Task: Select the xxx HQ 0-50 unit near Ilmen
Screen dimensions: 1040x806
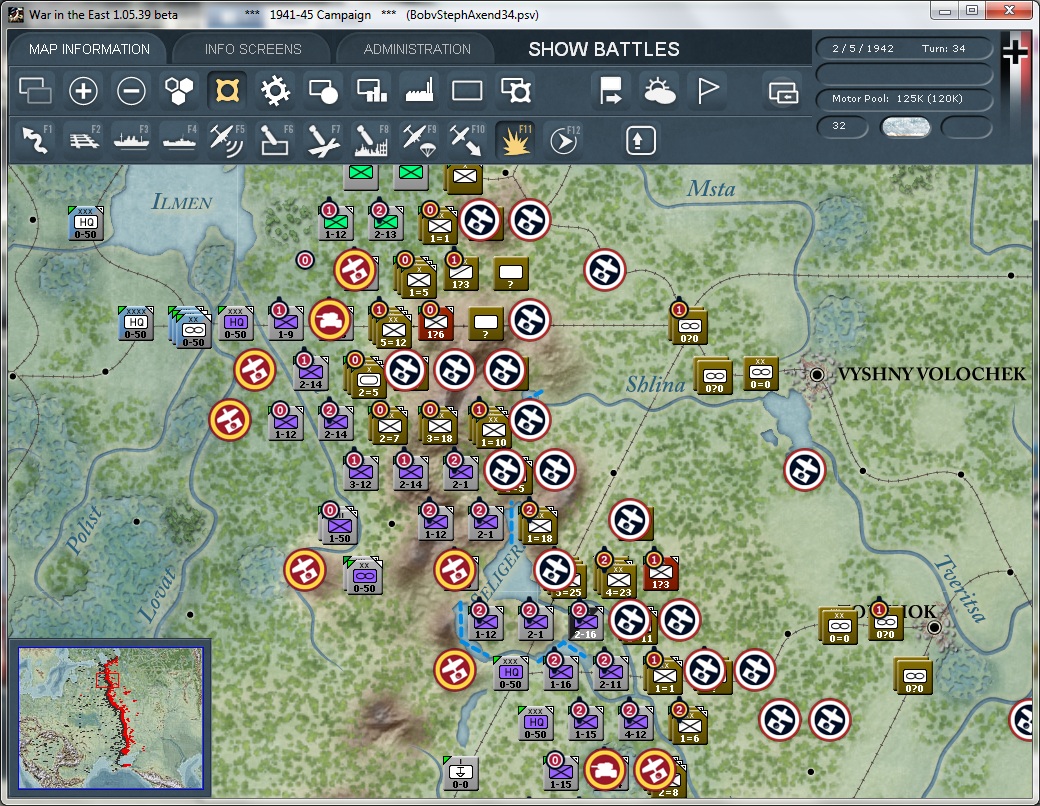Action: pyautogui.click(x=85, y=223)
